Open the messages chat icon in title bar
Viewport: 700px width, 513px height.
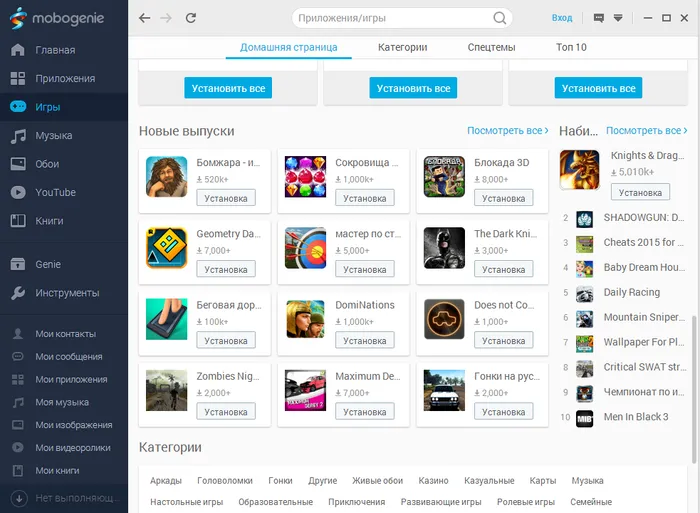click(599, 18)
